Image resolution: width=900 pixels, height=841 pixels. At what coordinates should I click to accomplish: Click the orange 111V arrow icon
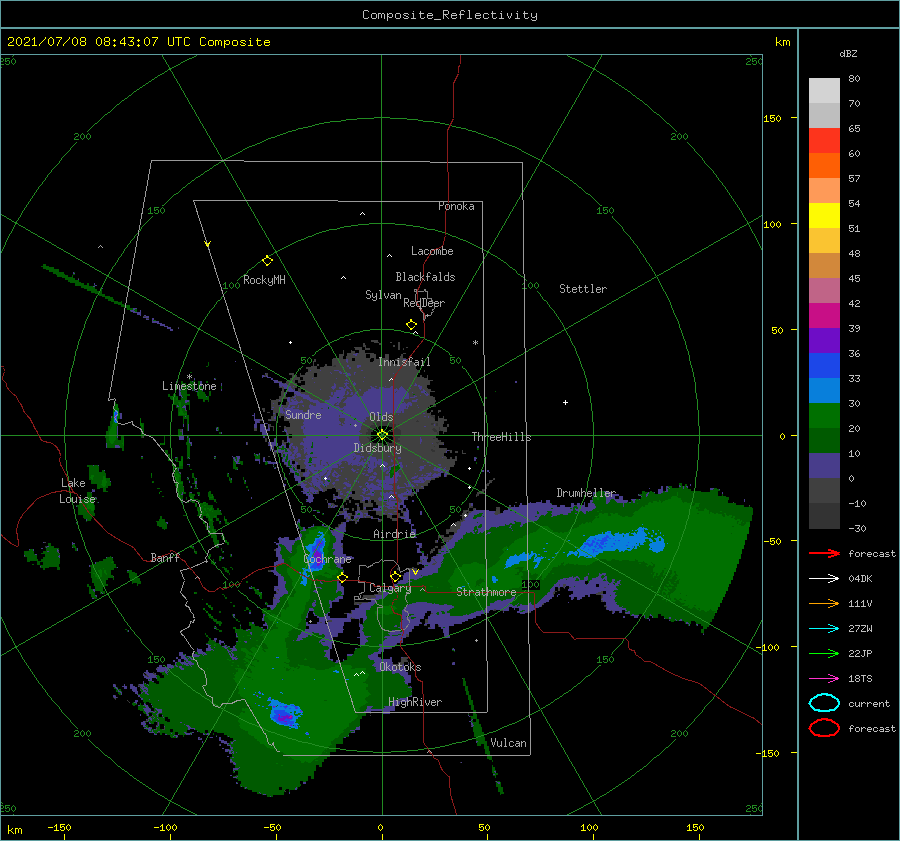[x=824, y=603]
